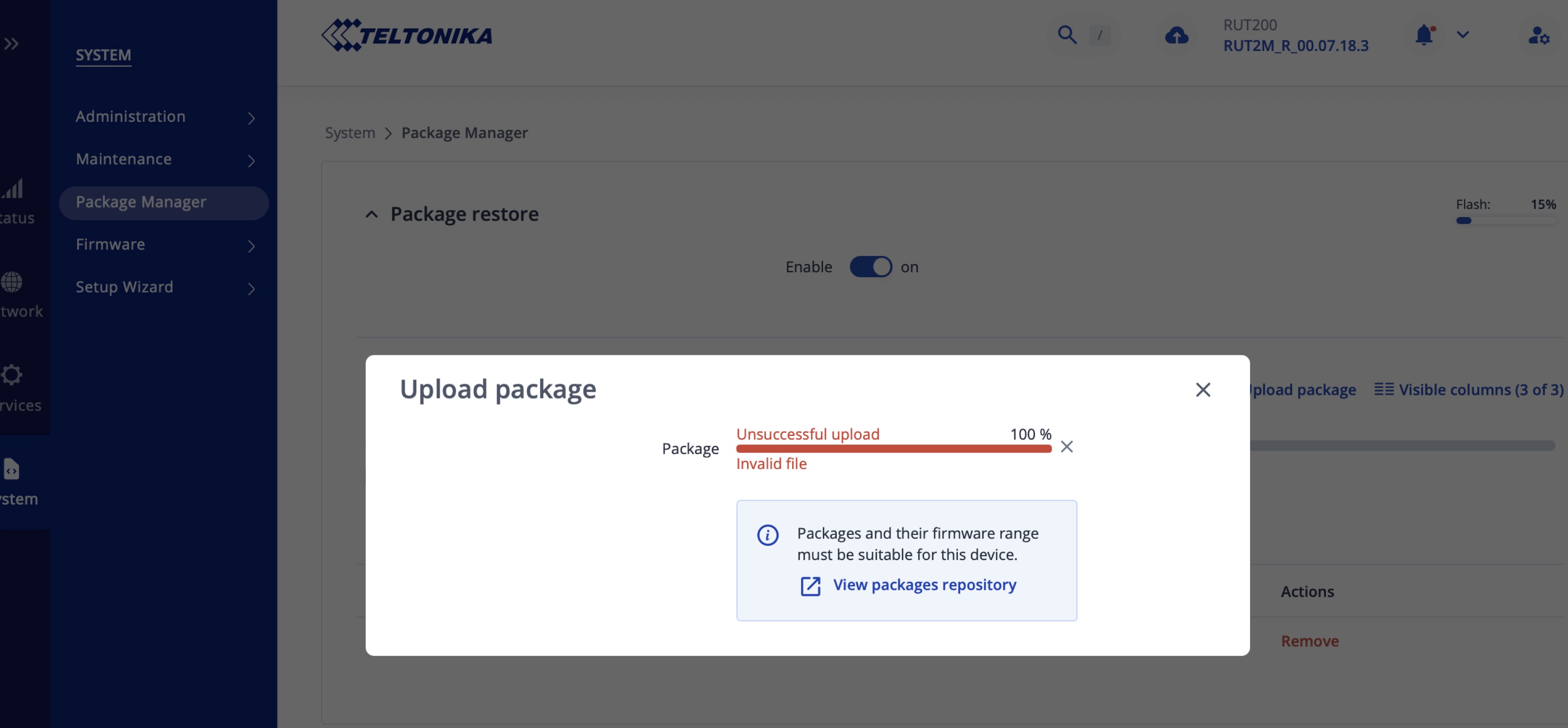This screenshot has height=728, width=1568.
Task: Clear the failed package upload
Action: pos(1066,447)
